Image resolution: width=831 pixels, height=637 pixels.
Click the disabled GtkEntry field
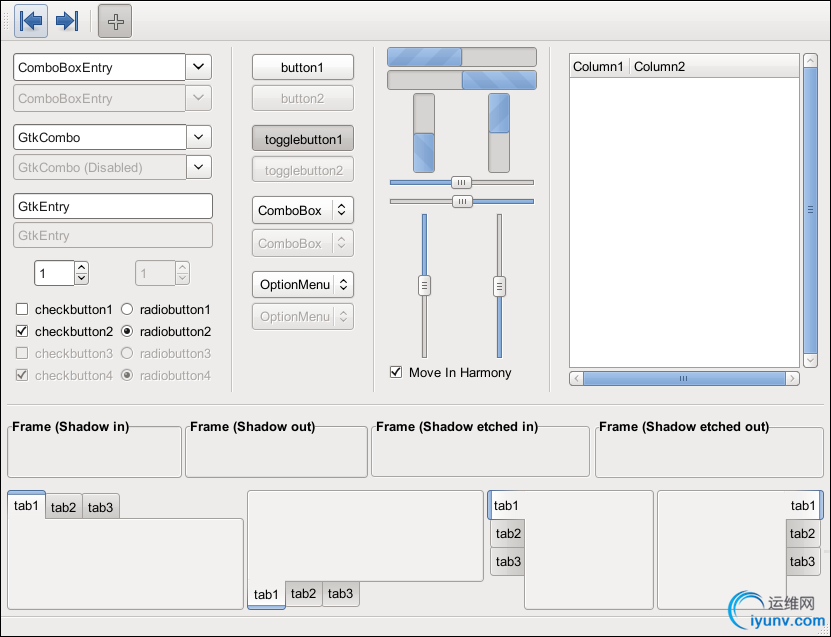point(113,235)
